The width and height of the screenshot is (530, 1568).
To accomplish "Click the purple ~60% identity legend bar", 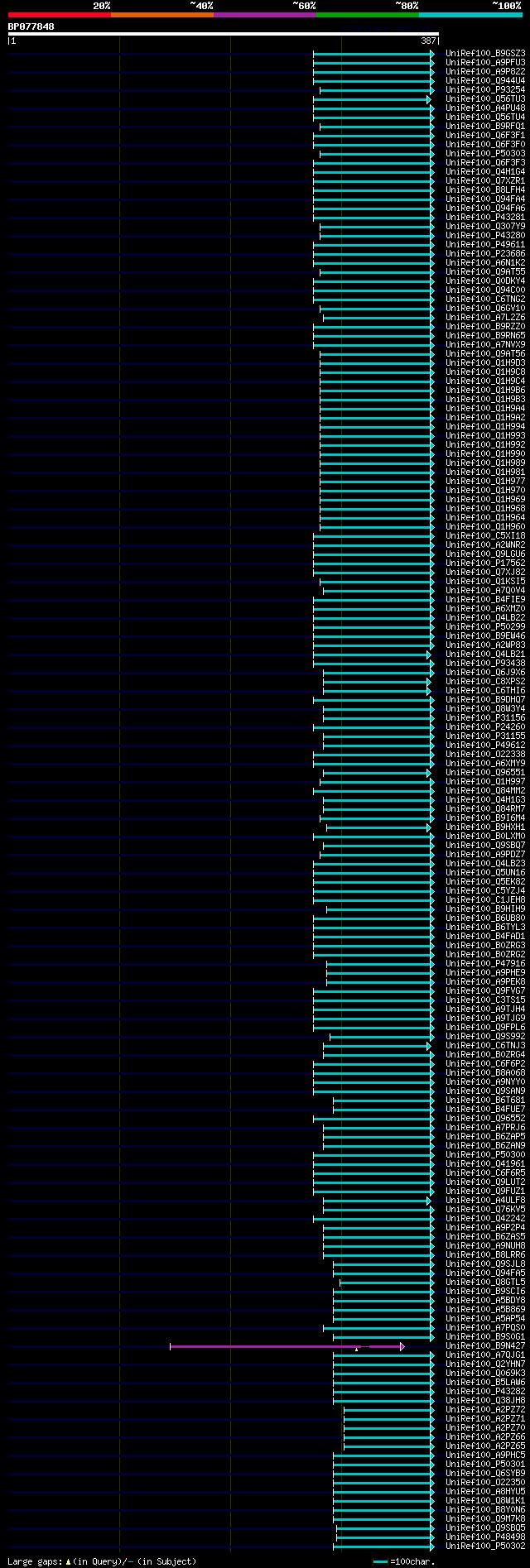I will (x=265, y=15).
